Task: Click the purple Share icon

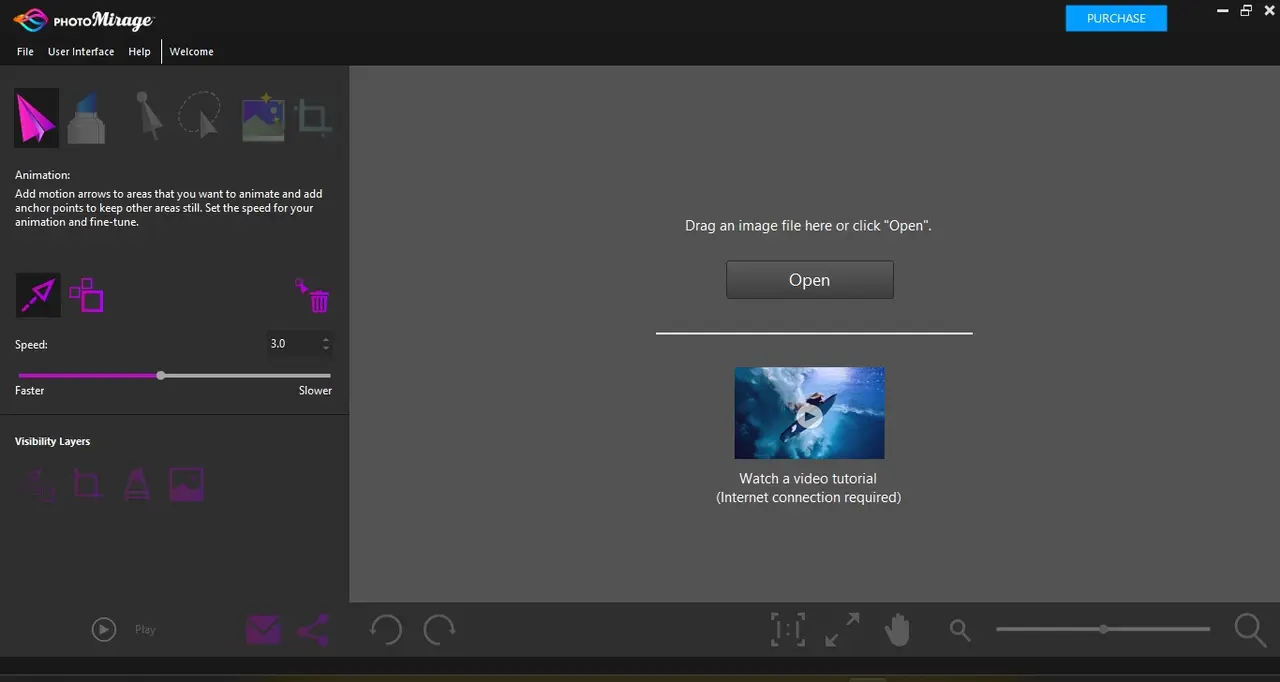Action: (313, 630)
